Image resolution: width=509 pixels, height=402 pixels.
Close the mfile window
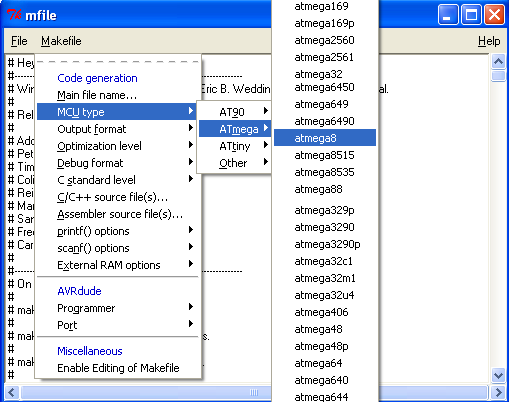tap(494, 15)
